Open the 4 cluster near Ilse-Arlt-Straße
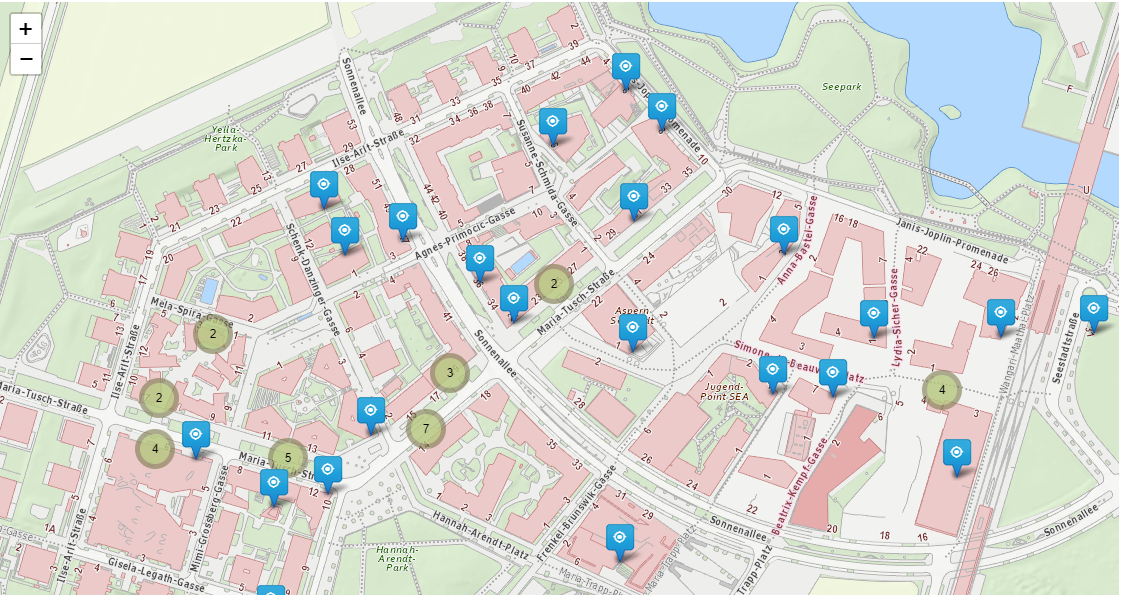This screenshot has width=1121, height=595. (x=155, y=448)
